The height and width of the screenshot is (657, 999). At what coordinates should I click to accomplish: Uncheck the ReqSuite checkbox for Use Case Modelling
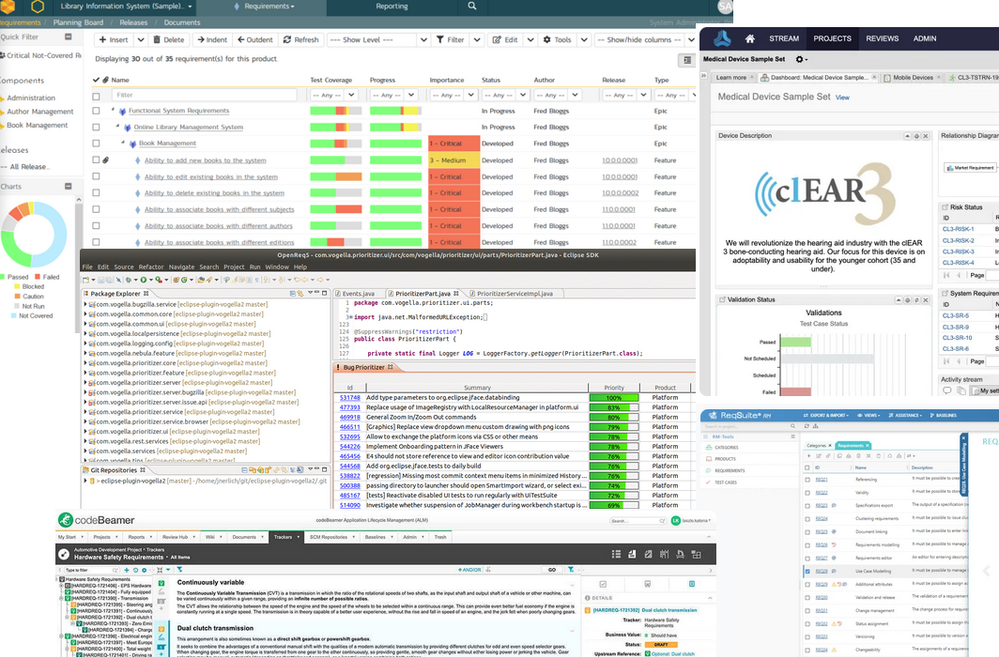(808, 571)
